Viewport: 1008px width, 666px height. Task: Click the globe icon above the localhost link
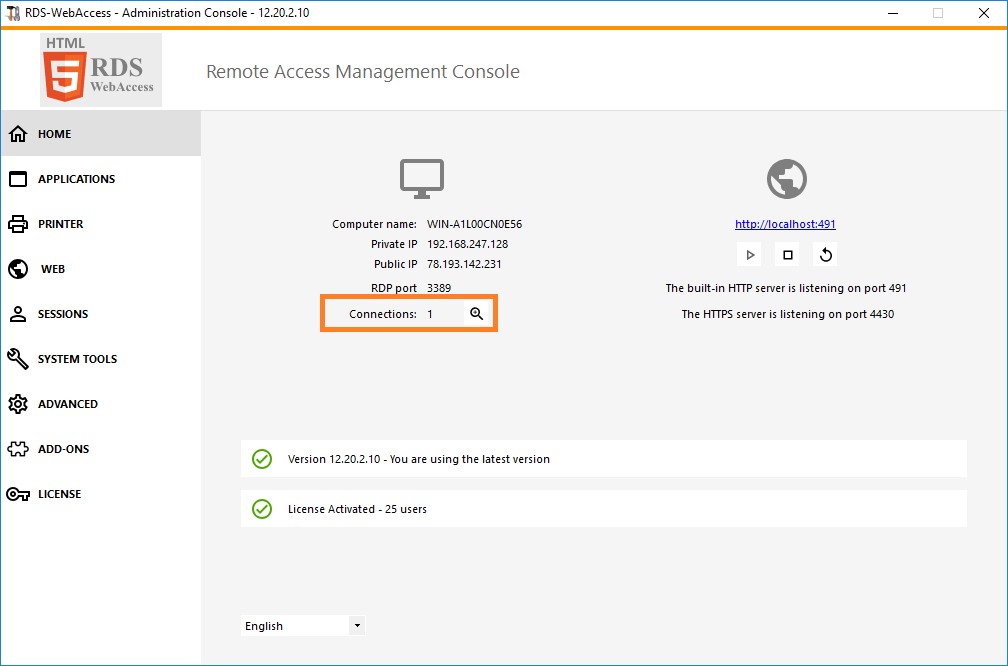tap(787, 179)
